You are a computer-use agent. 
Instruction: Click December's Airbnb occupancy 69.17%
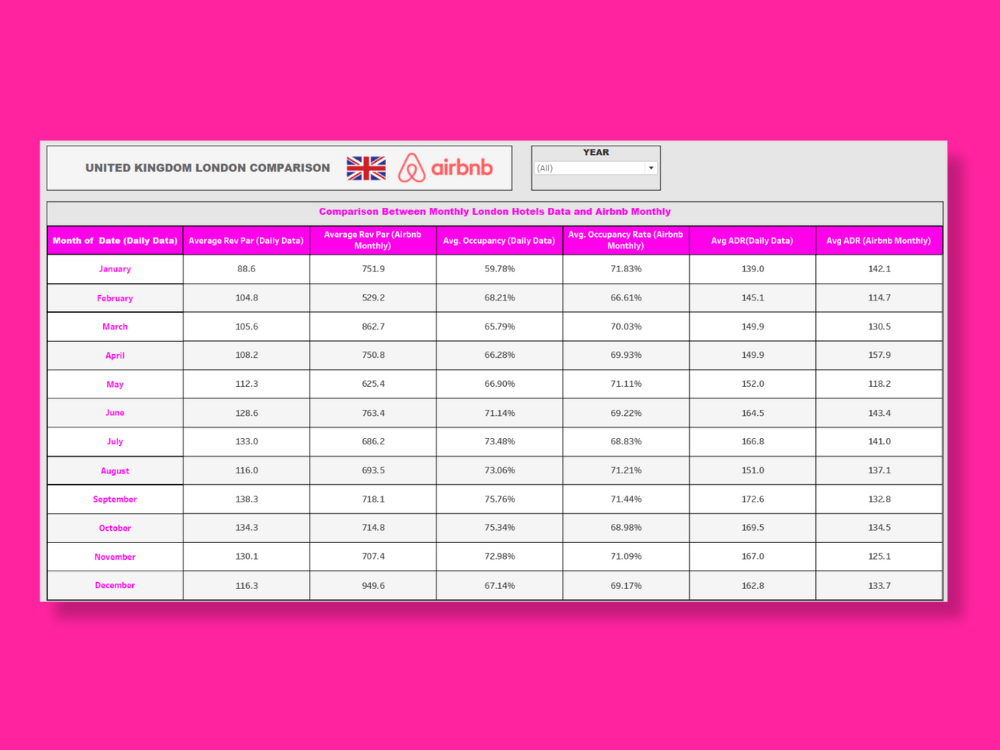[626, 585]
